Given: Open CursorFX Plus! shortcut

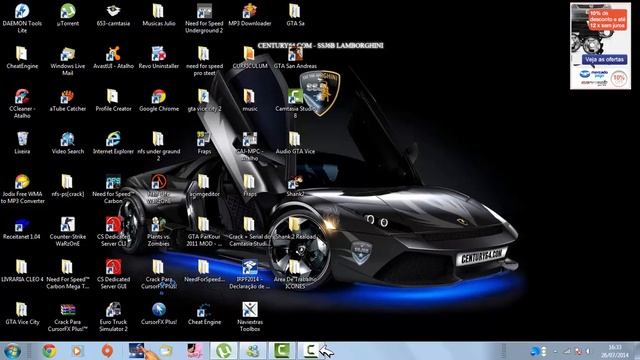Looking at the screenshot, I should point(159,313).
